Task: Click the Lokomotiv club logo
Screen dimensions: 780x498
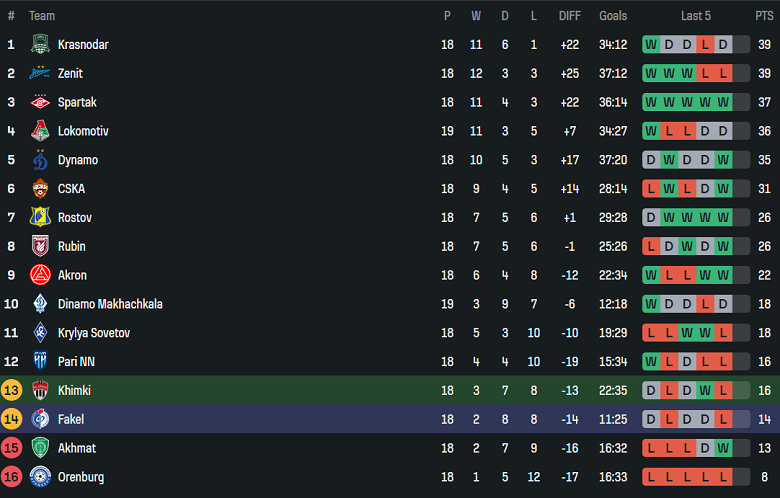Action: click(x=40, y=131)
